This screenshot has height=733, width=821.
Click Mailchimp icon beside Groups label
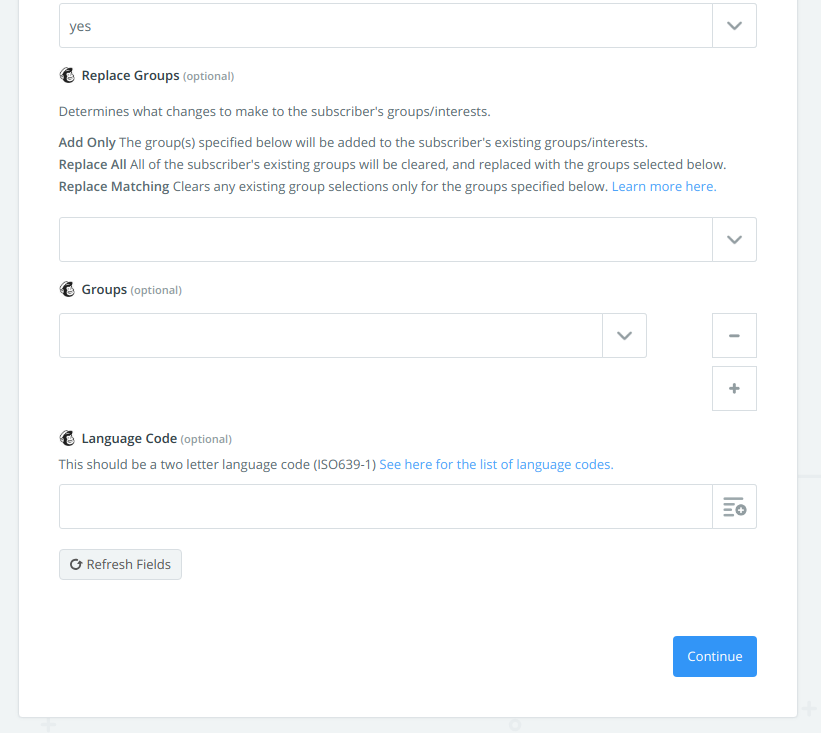[67, 289]
